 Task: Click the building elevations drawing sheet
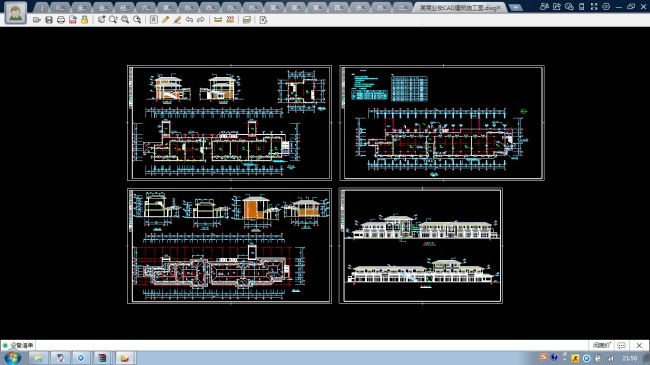[421, 246]
